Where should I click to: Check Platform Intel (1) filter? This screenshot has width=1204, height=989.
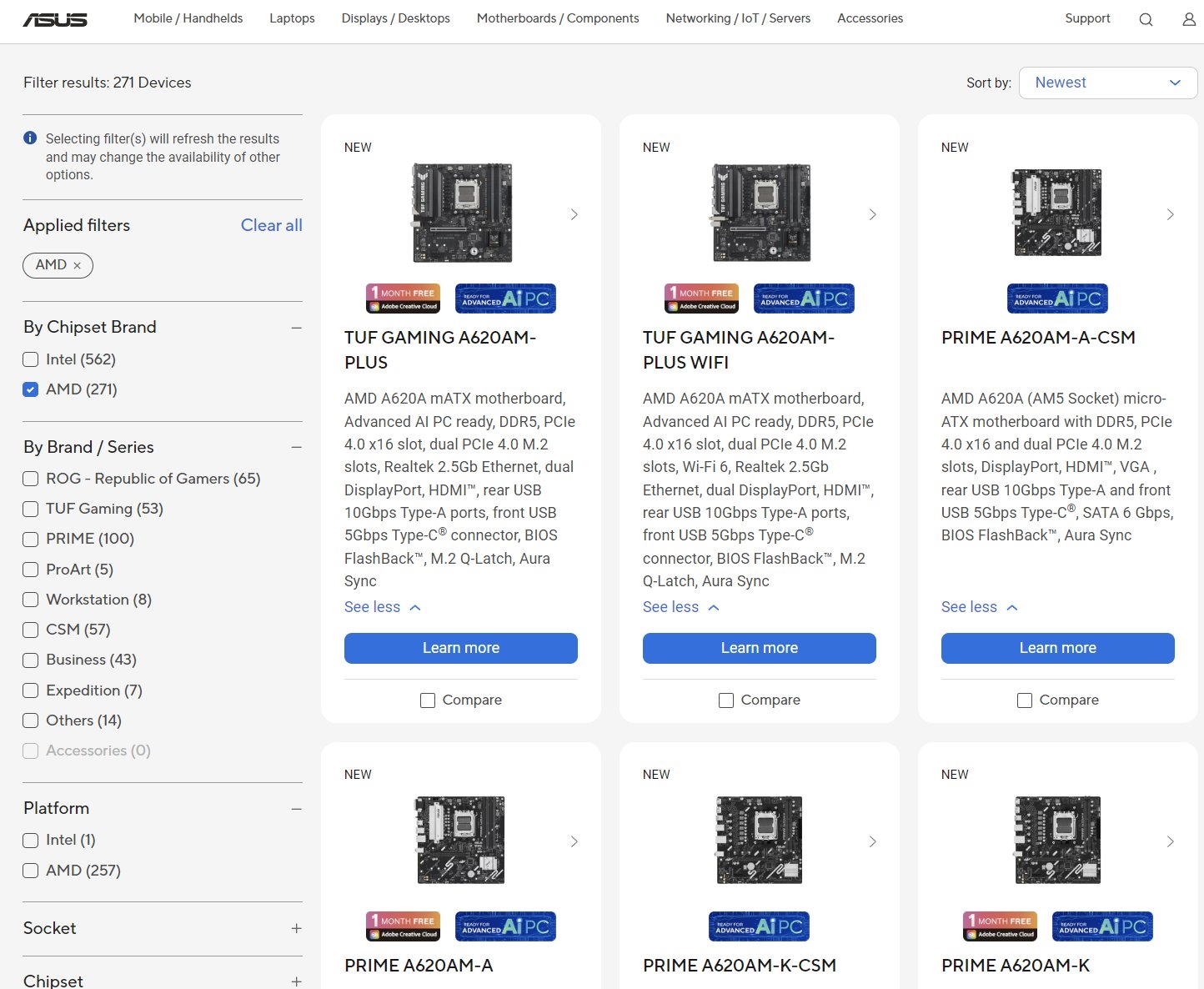tap(31, 840)
